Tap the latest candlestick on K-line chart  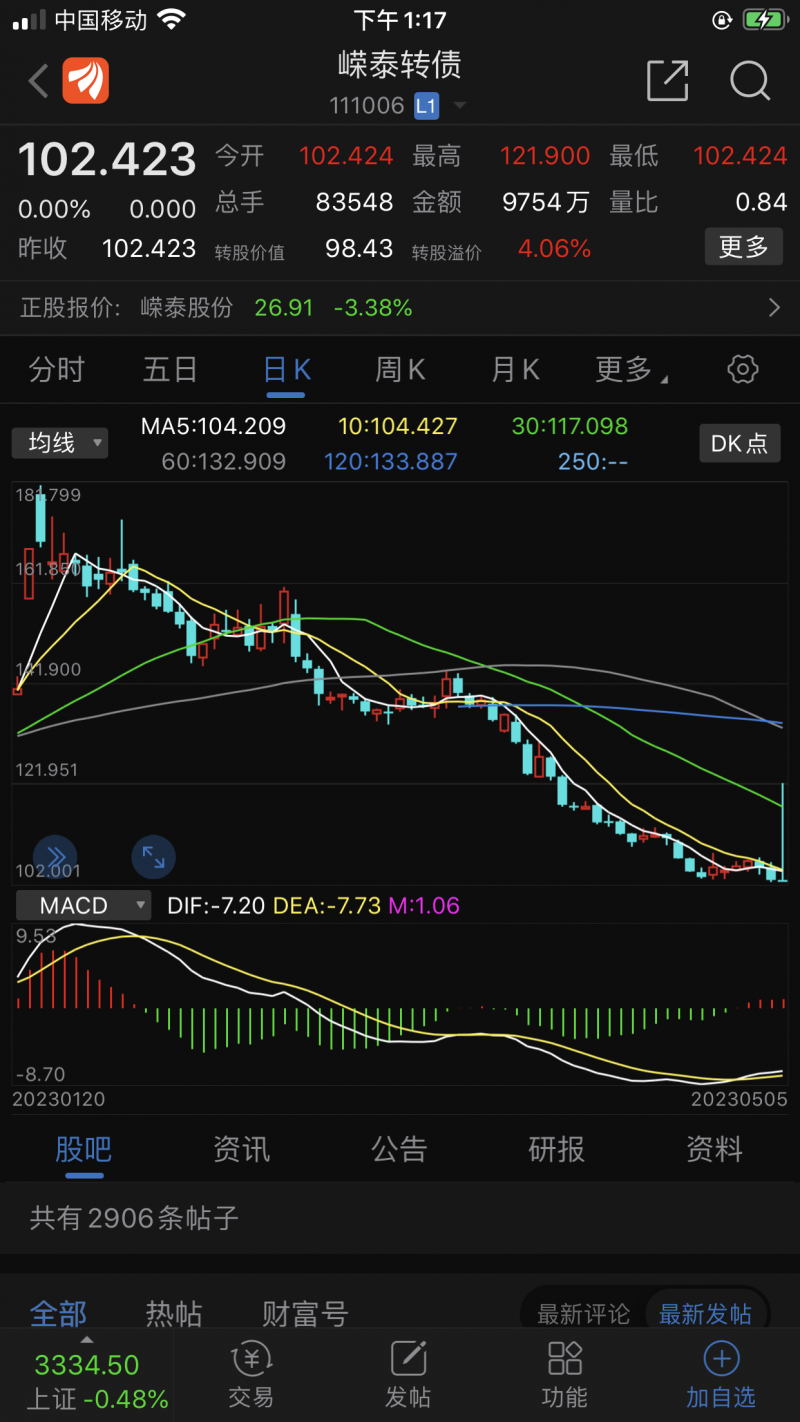pyautogui.click(x=782, y=832)
